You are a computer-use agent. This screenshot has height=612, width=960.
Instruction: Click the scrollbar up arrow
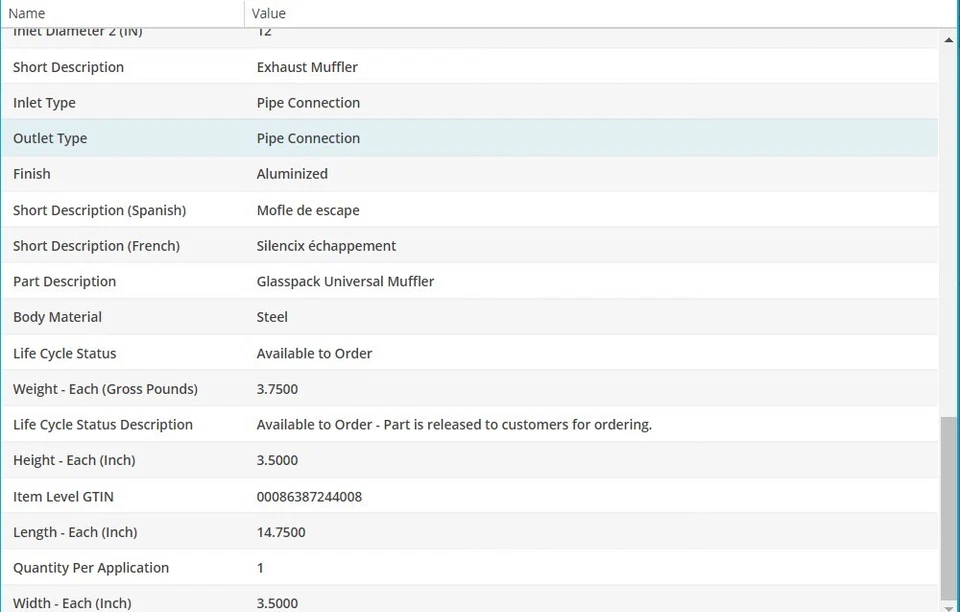pyautogui.click(x=948, y=40)
